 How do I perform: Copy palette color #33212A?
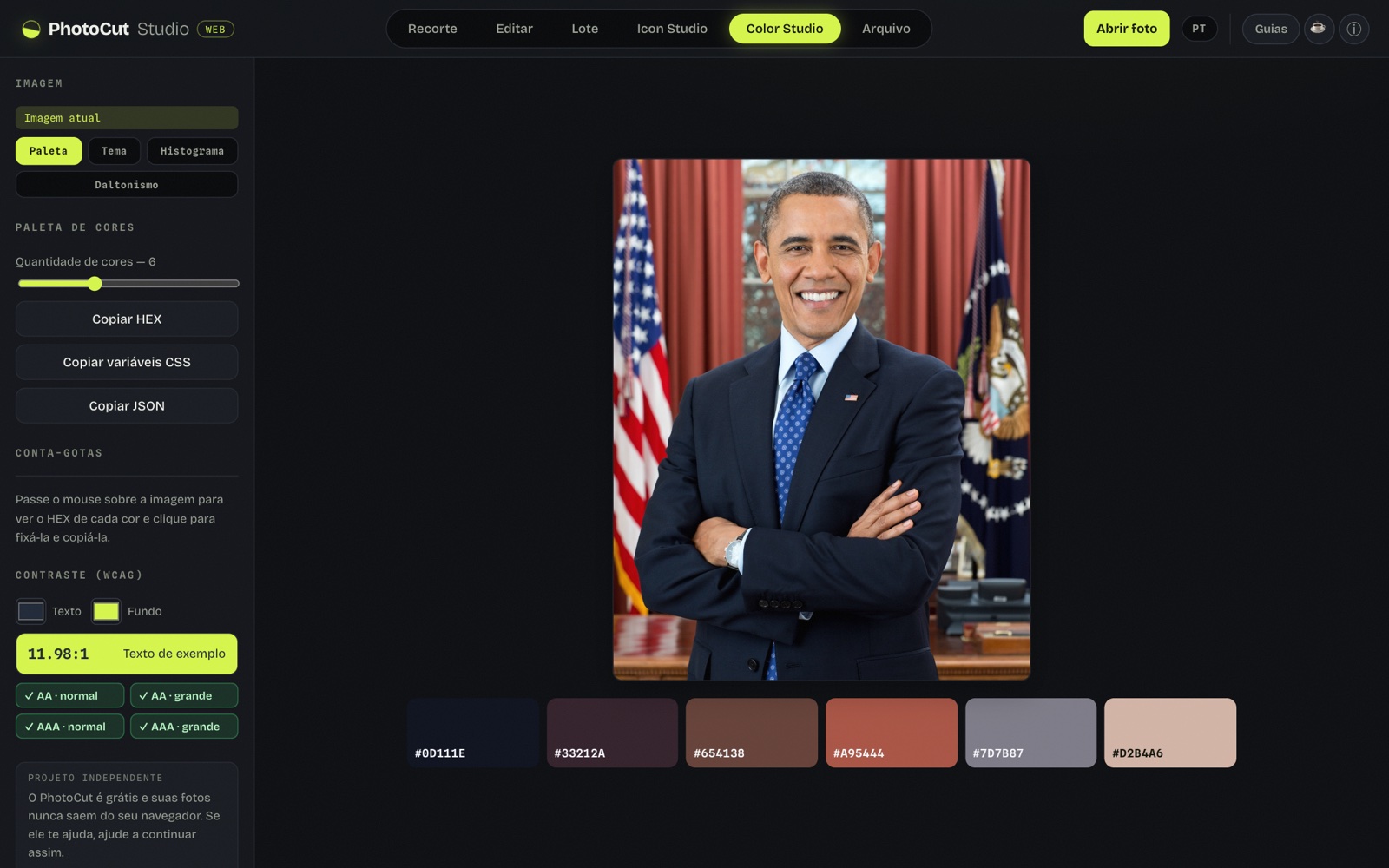[x=612, y=733]
